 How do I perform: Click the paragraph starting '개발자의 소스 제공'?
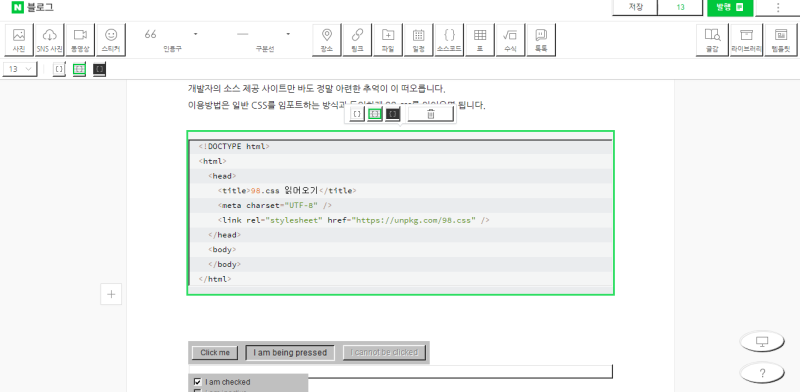click(x=317, y=89)
